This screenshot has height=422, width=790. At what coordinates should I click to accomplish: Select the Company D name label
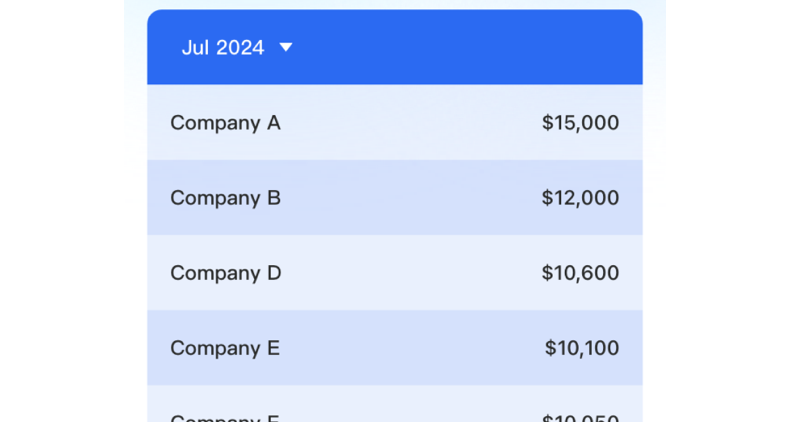click(x=226, y=273)
